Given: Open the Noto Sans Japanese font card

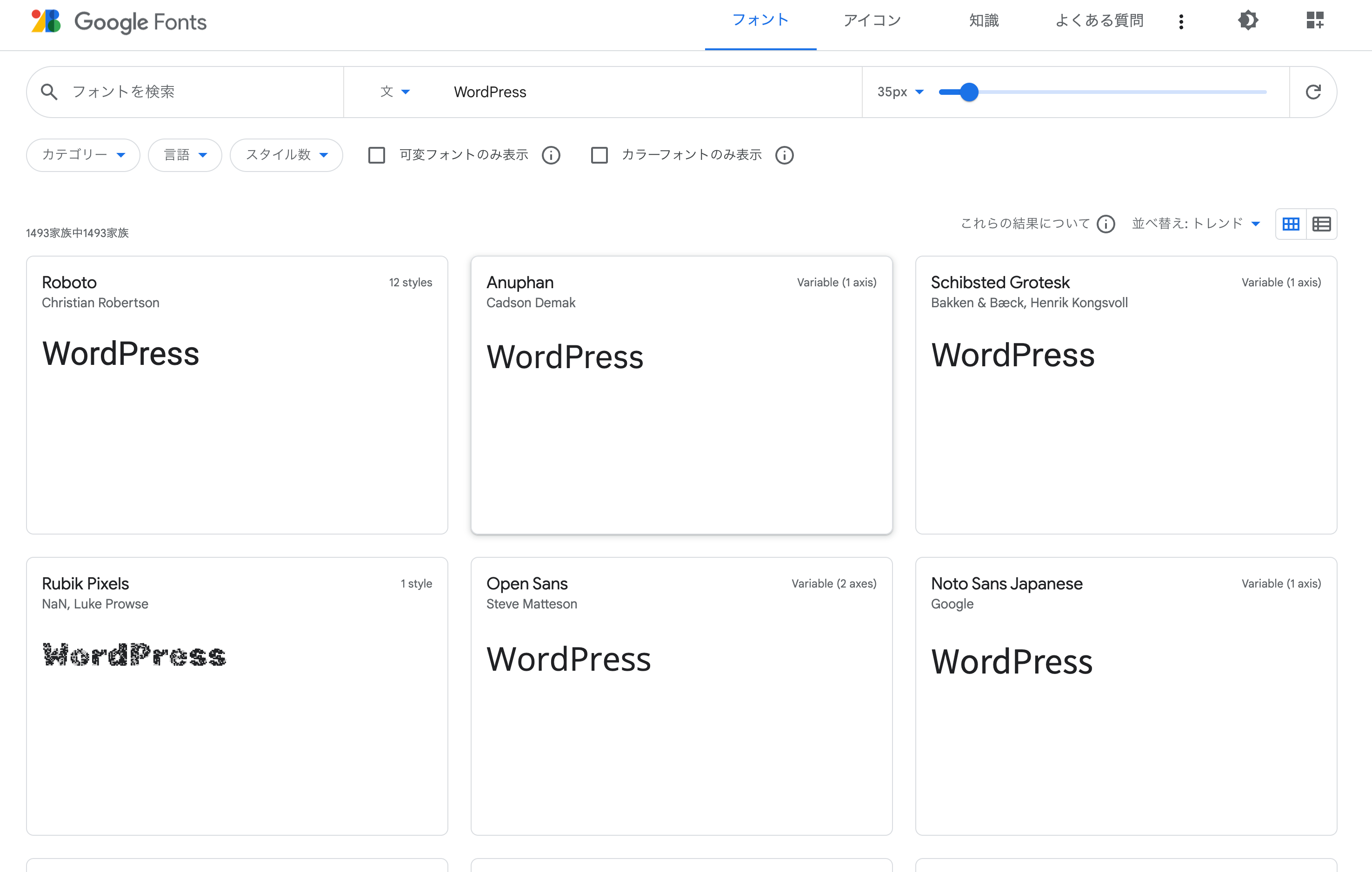Looking at the screenshot, I should 1126,696.
